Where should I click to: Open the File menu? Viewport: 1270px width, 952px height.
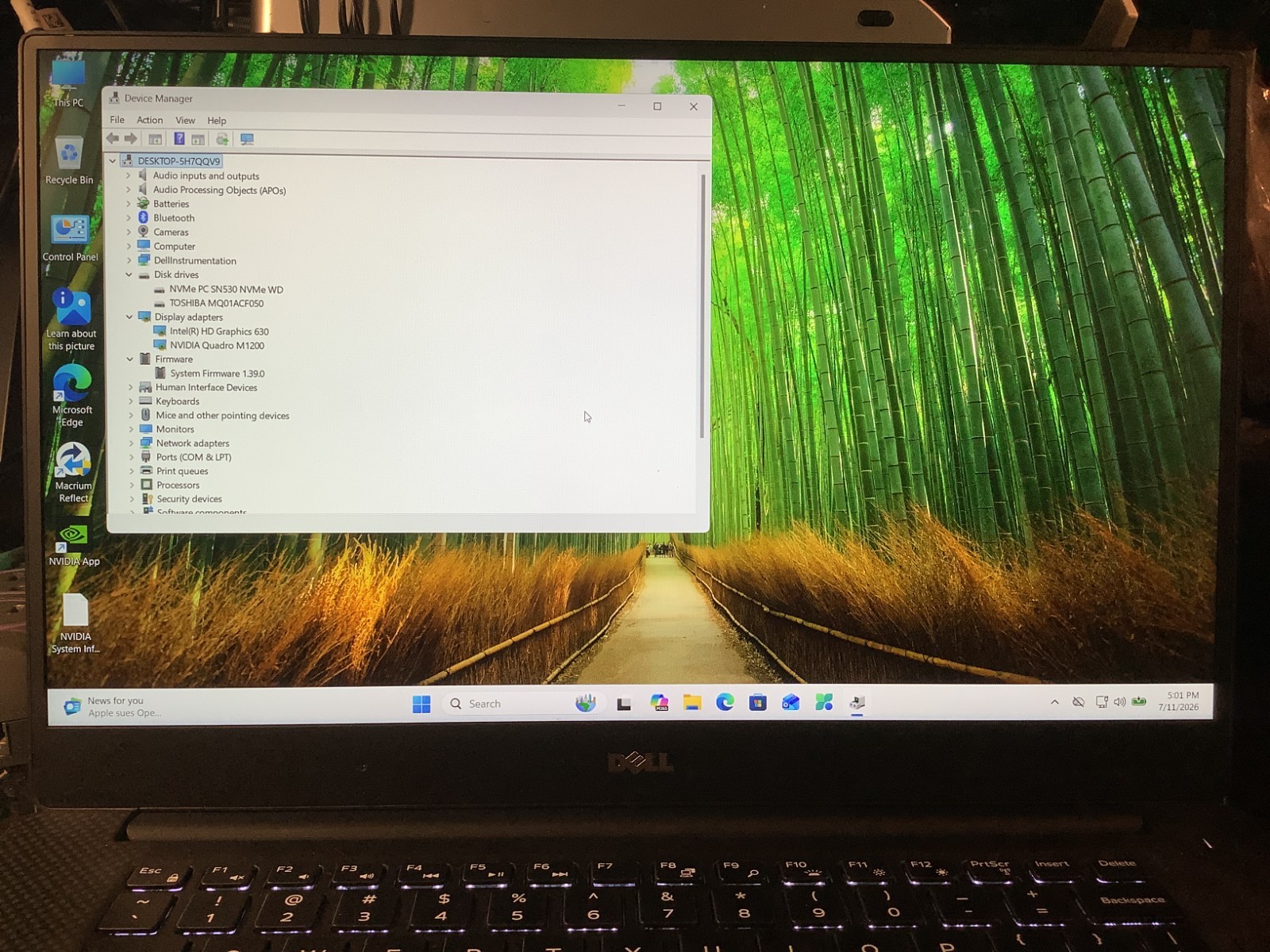(117, 120)
